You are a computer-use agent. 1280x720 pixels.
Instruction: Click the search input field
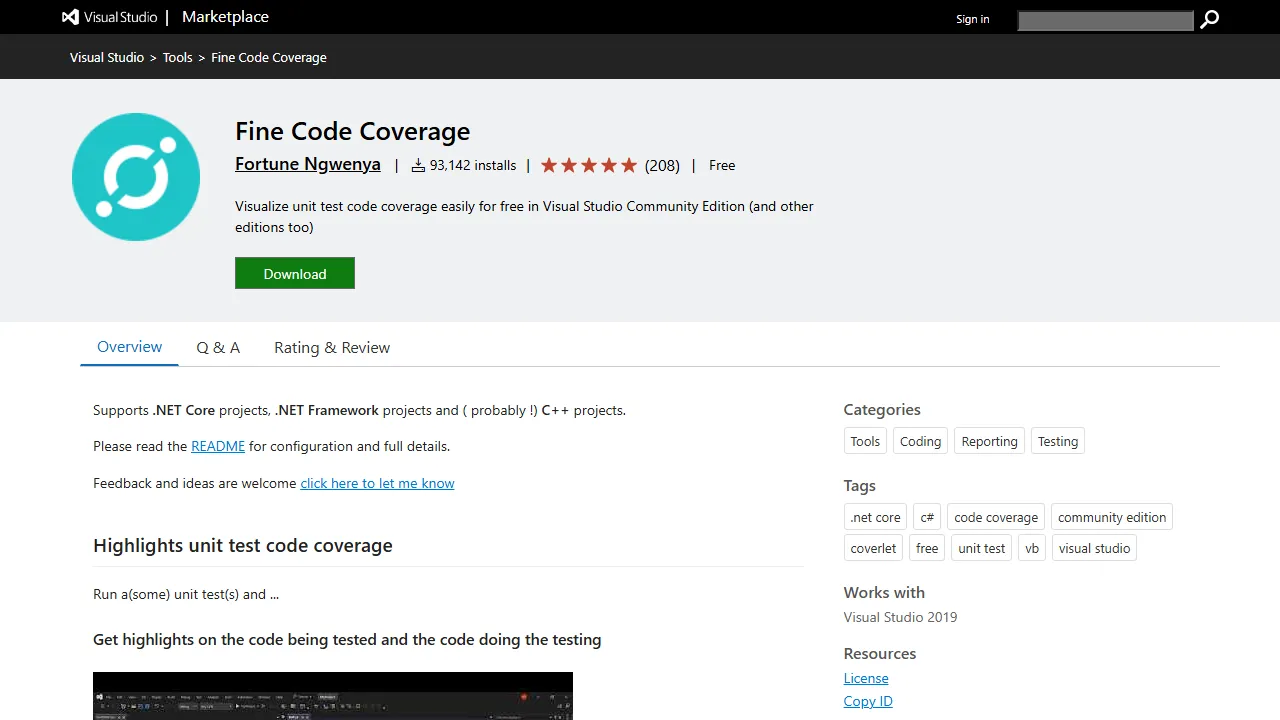(x=1105, y=20)
